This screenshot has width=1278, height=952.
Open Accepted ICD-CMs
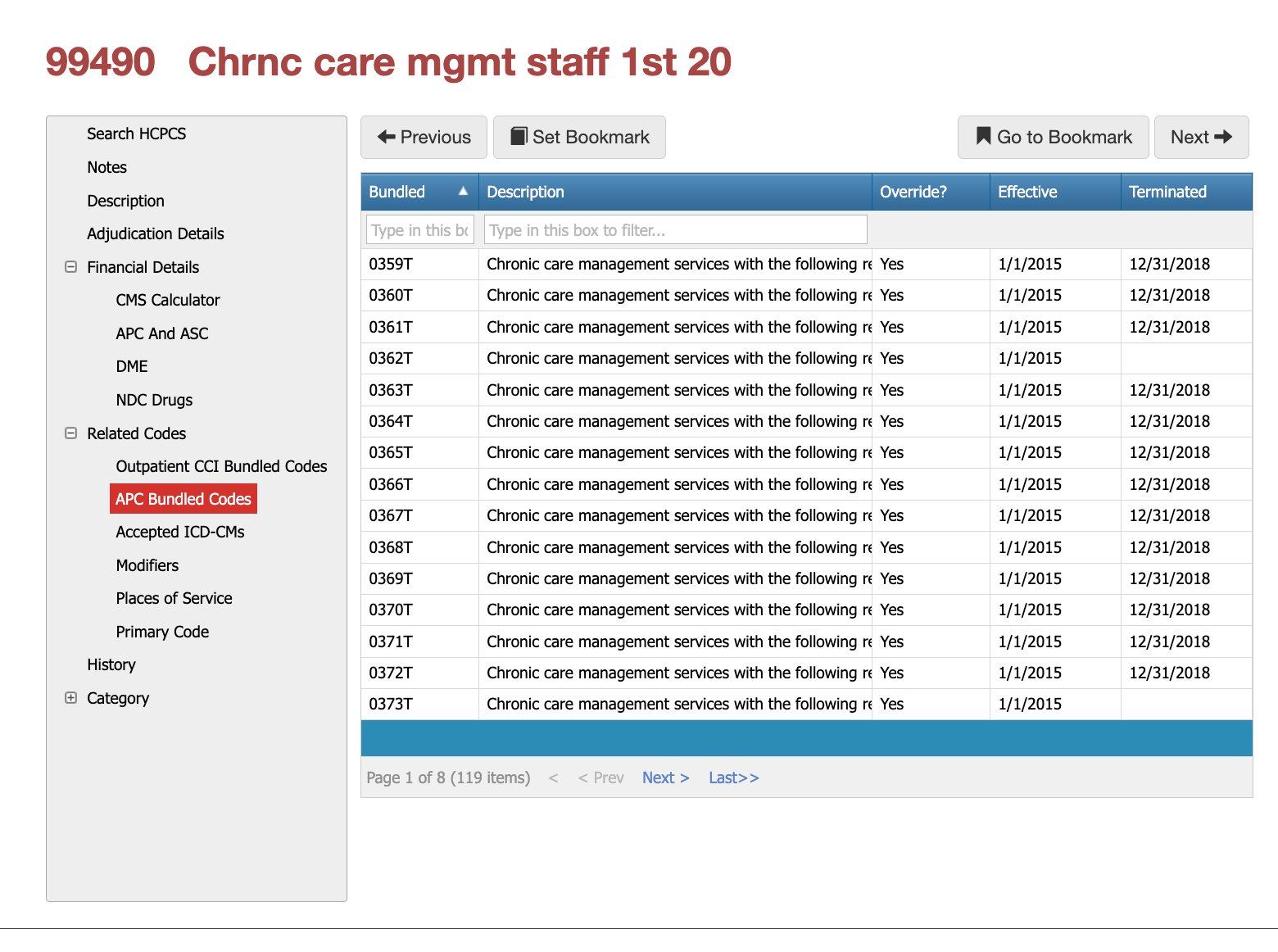tap(180, 532)
